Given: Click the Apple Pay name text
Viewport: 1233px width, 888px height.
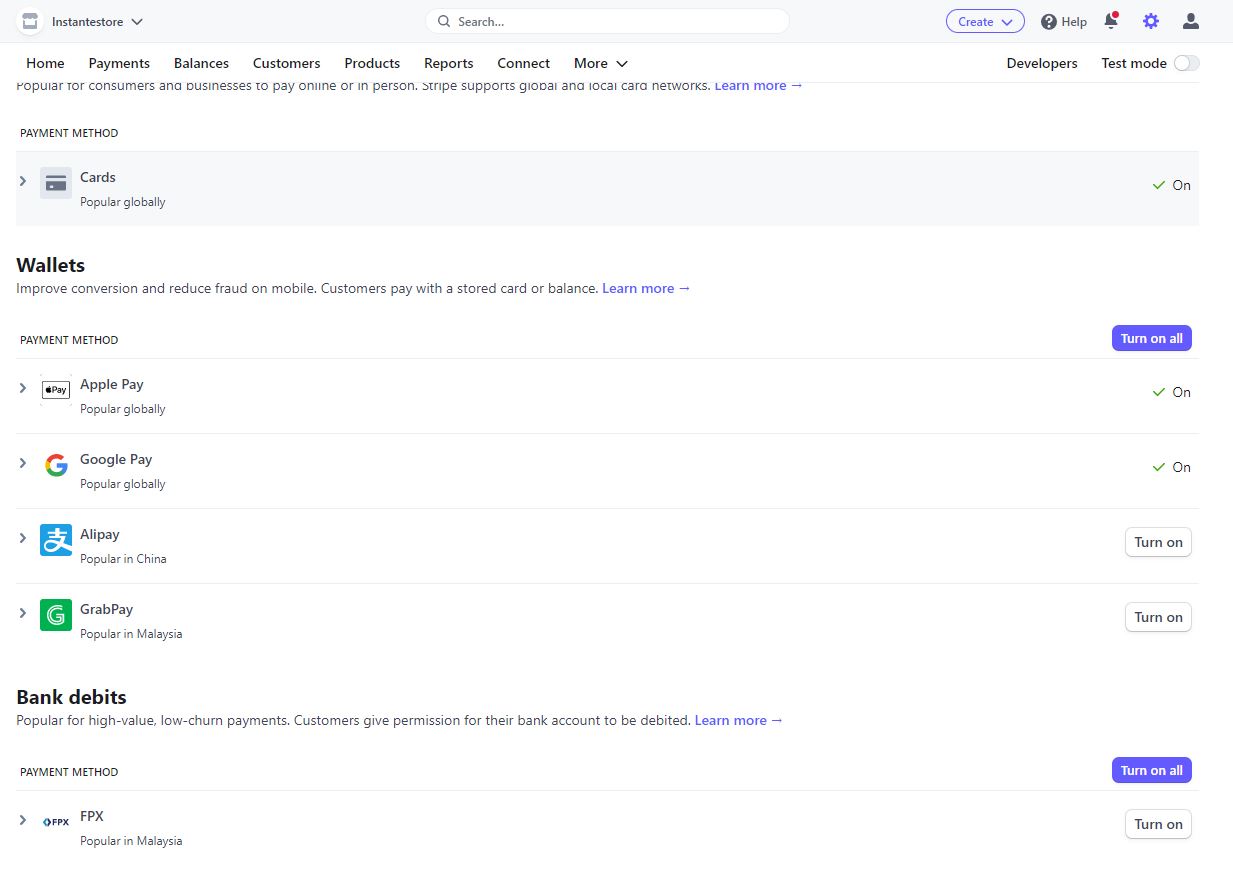Looking at the screenshot, I should [112, 384].
